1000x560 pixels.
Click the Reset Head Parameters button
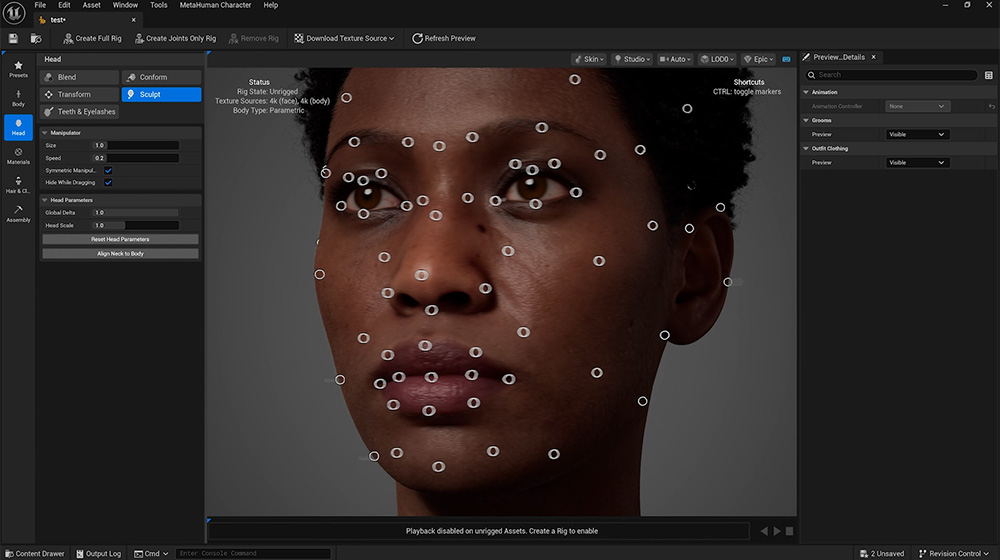pos(120,240)
